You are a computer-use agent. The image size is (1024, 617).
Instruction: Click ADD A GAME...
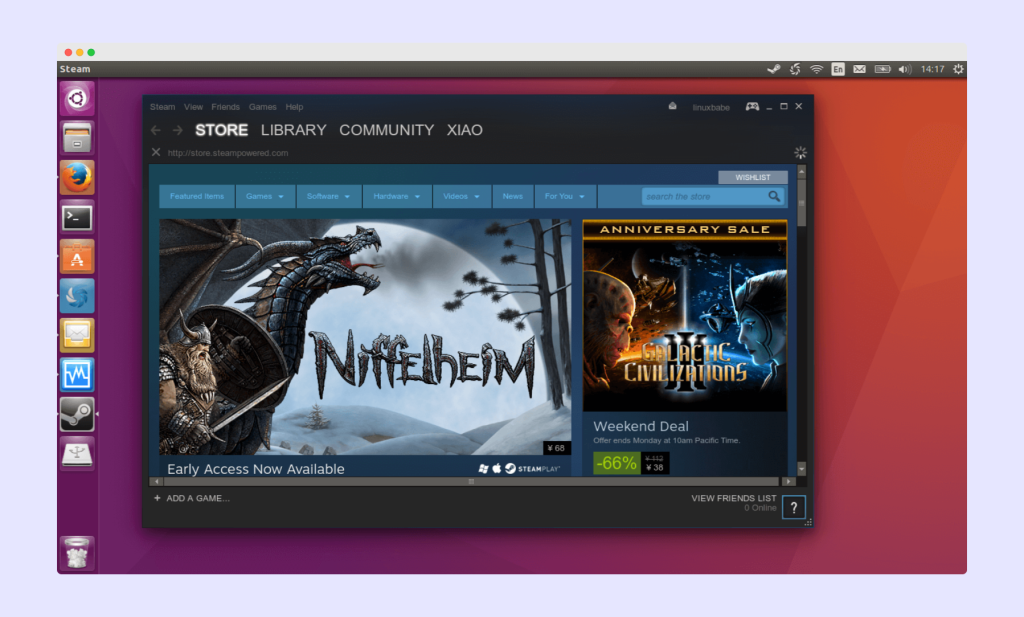click(198, 498)
